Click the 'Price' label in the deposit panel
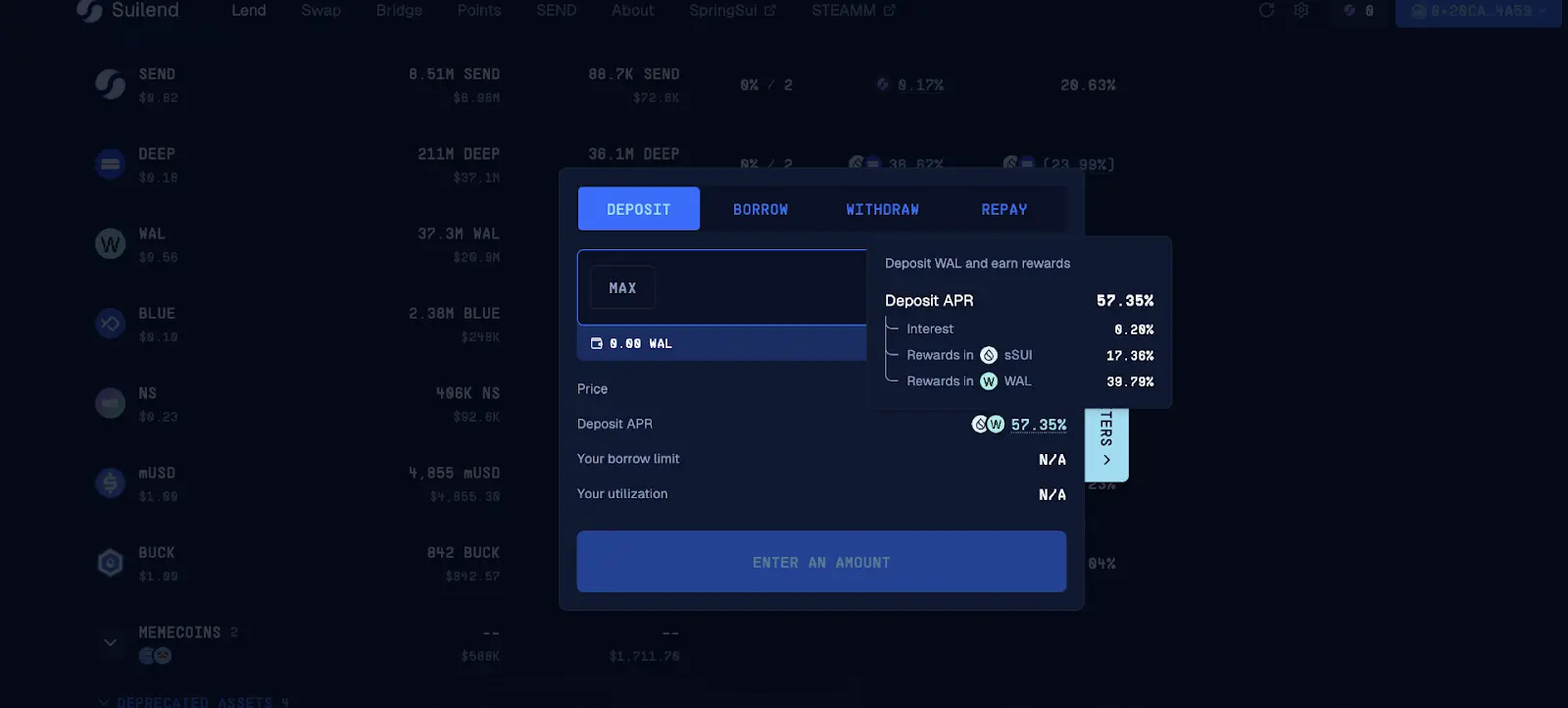This screenshot has height=708, width=1568. pyautogui.click(x=592, y=389)
